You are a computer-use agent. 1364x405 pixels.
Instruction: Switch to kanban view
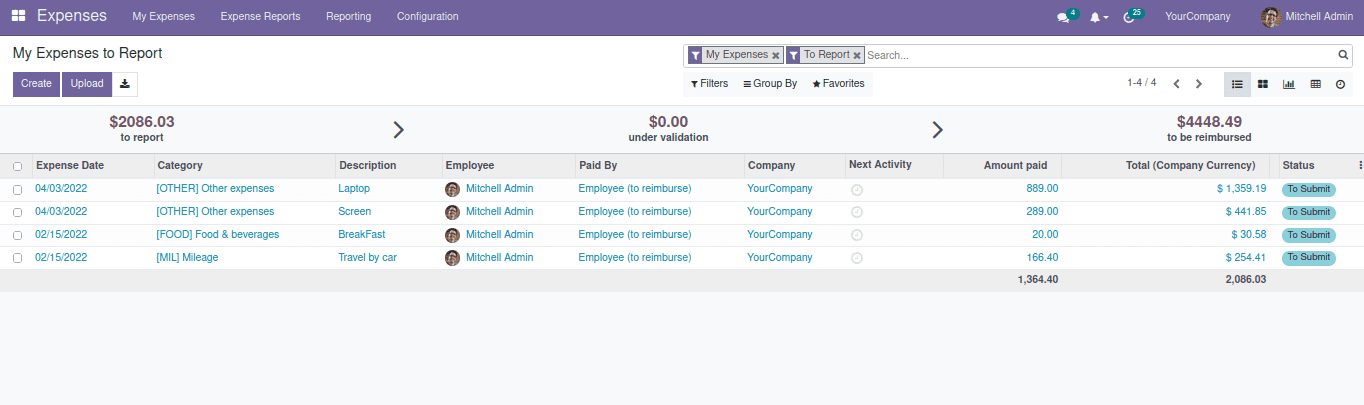pos(1263,84)
